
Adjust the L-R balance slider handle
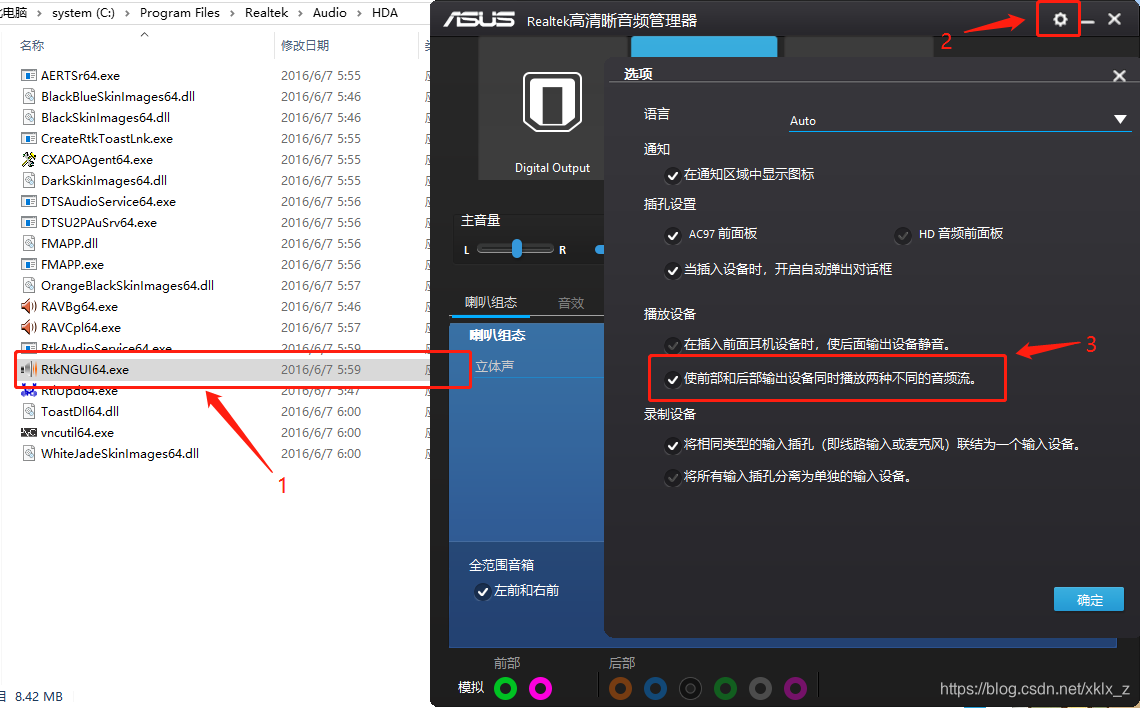point(516,249)
